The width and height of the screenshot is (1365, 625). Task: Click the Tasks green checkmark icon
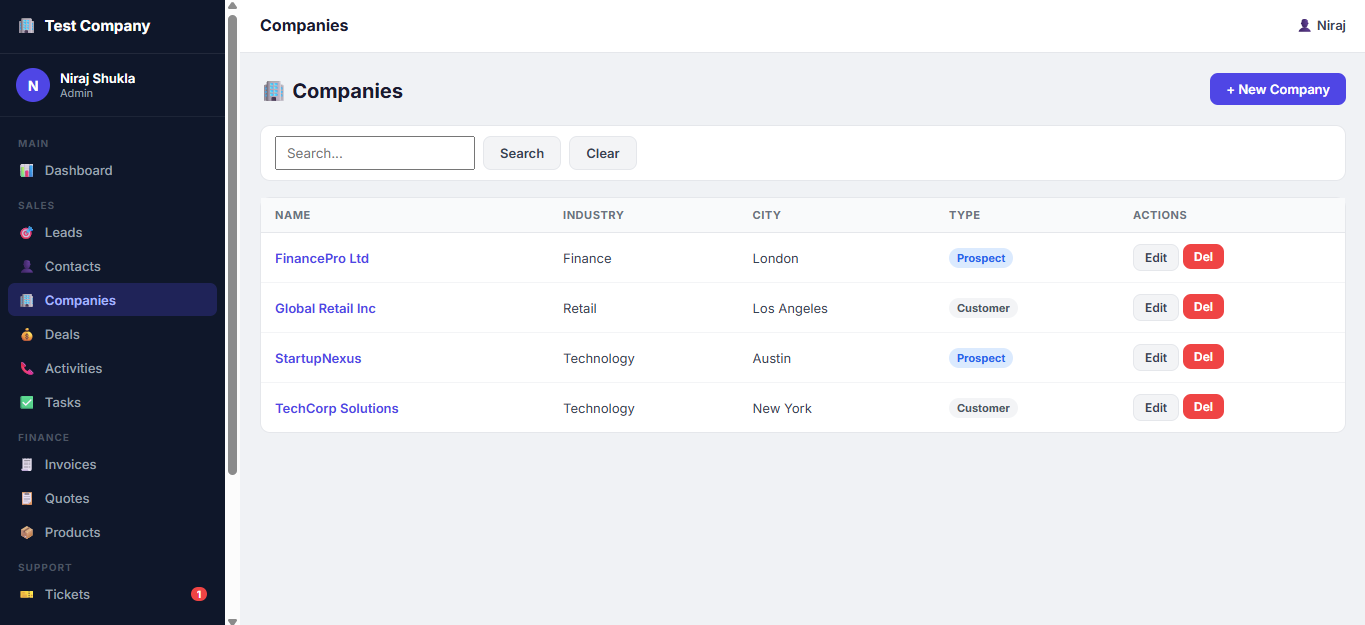(27, 403)
